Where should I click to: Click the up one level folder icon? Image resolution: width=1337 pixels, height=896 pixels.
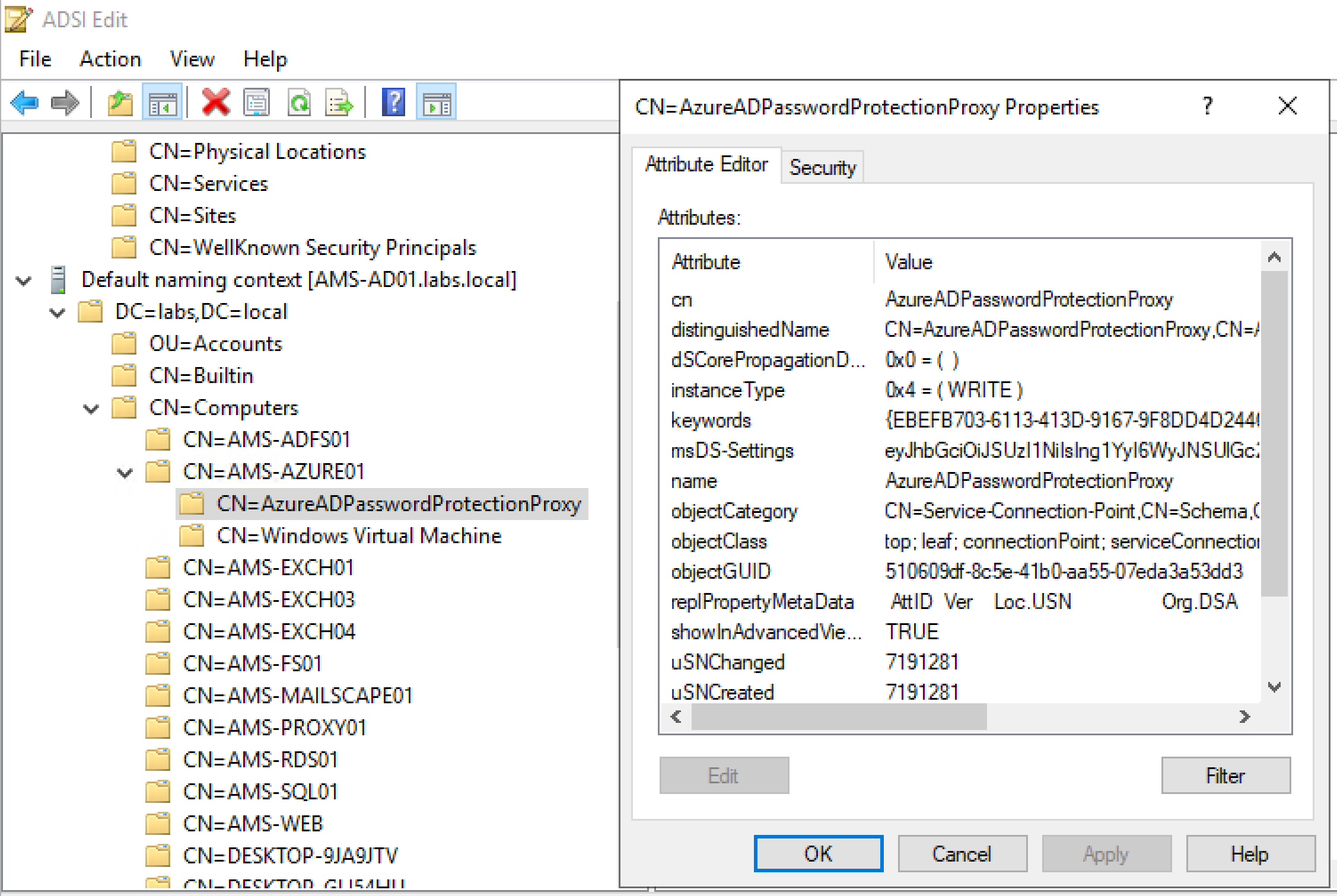tap(119, 102)
